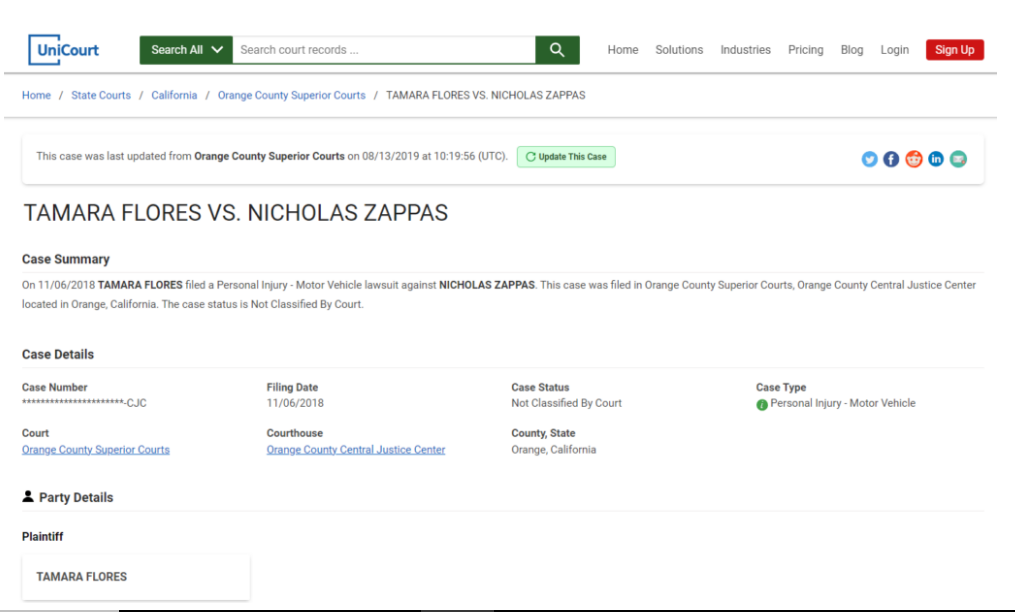1015x612 pixels.
Task: Click the green info icon beside Case Type
Action: [762, 404]
